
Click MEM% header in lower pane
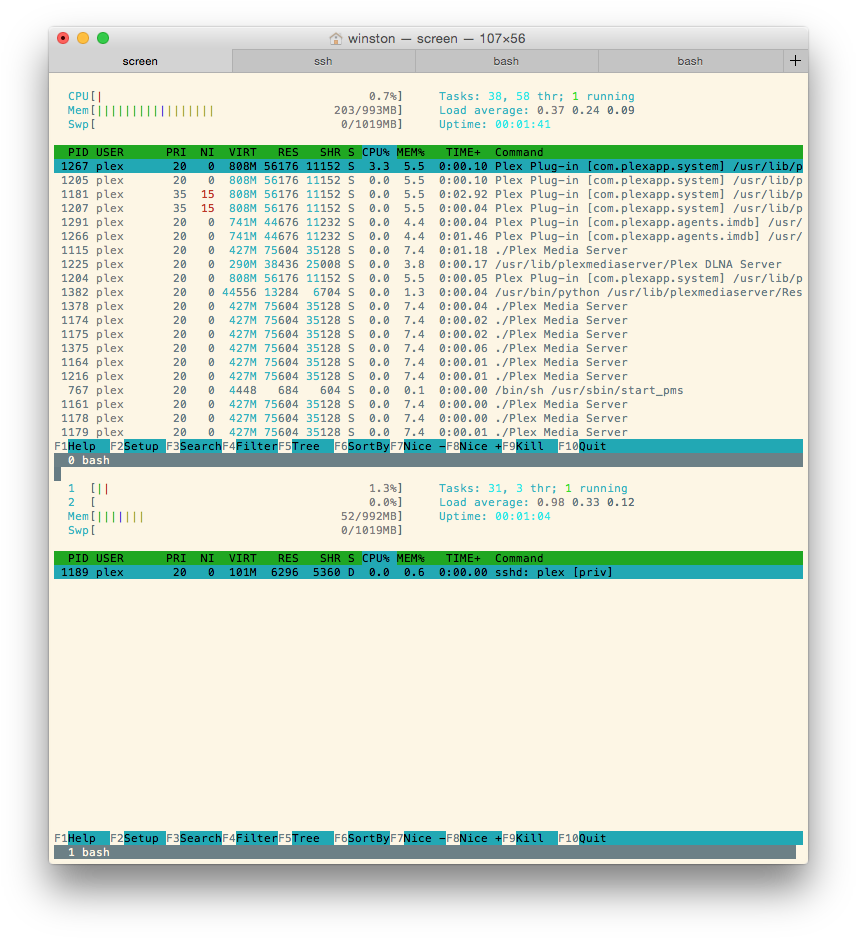click(x=410, y=558)
